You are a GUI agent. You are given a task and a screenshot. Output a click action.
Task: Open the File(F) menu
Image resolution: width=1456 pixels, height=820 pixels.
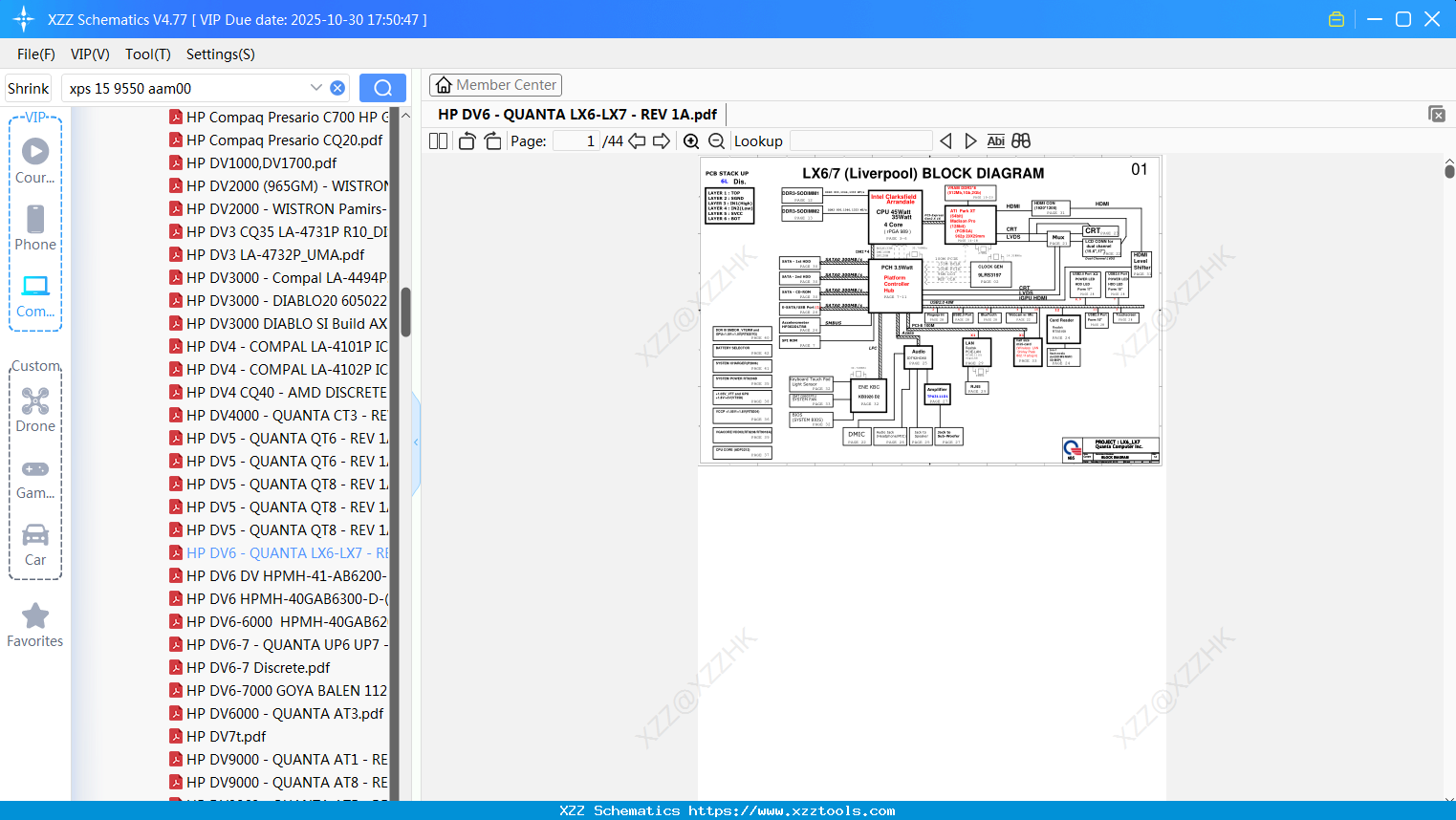(x=36, y=54)
